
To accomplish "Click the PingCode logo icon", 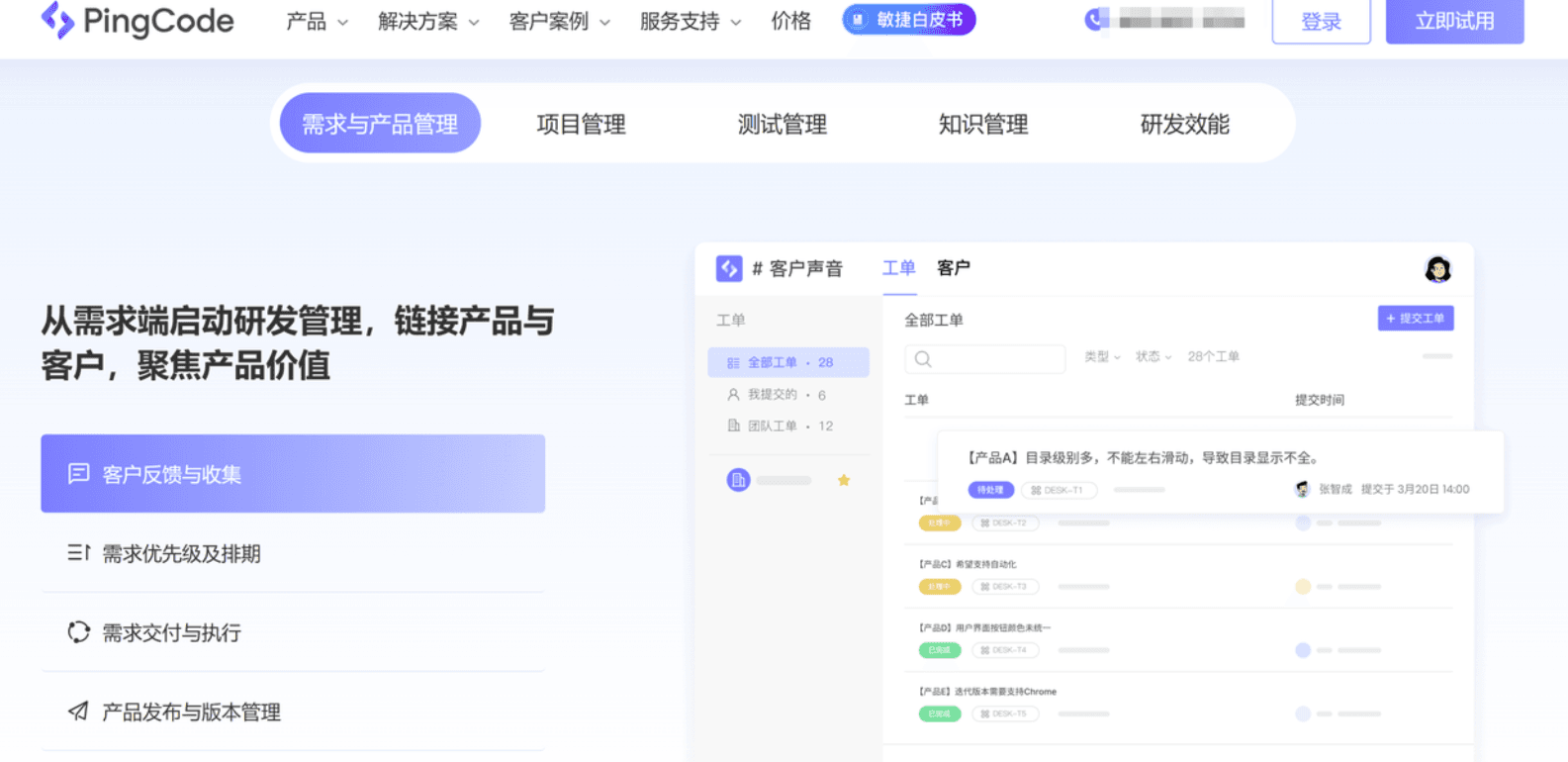I will (x=57, y=20).
